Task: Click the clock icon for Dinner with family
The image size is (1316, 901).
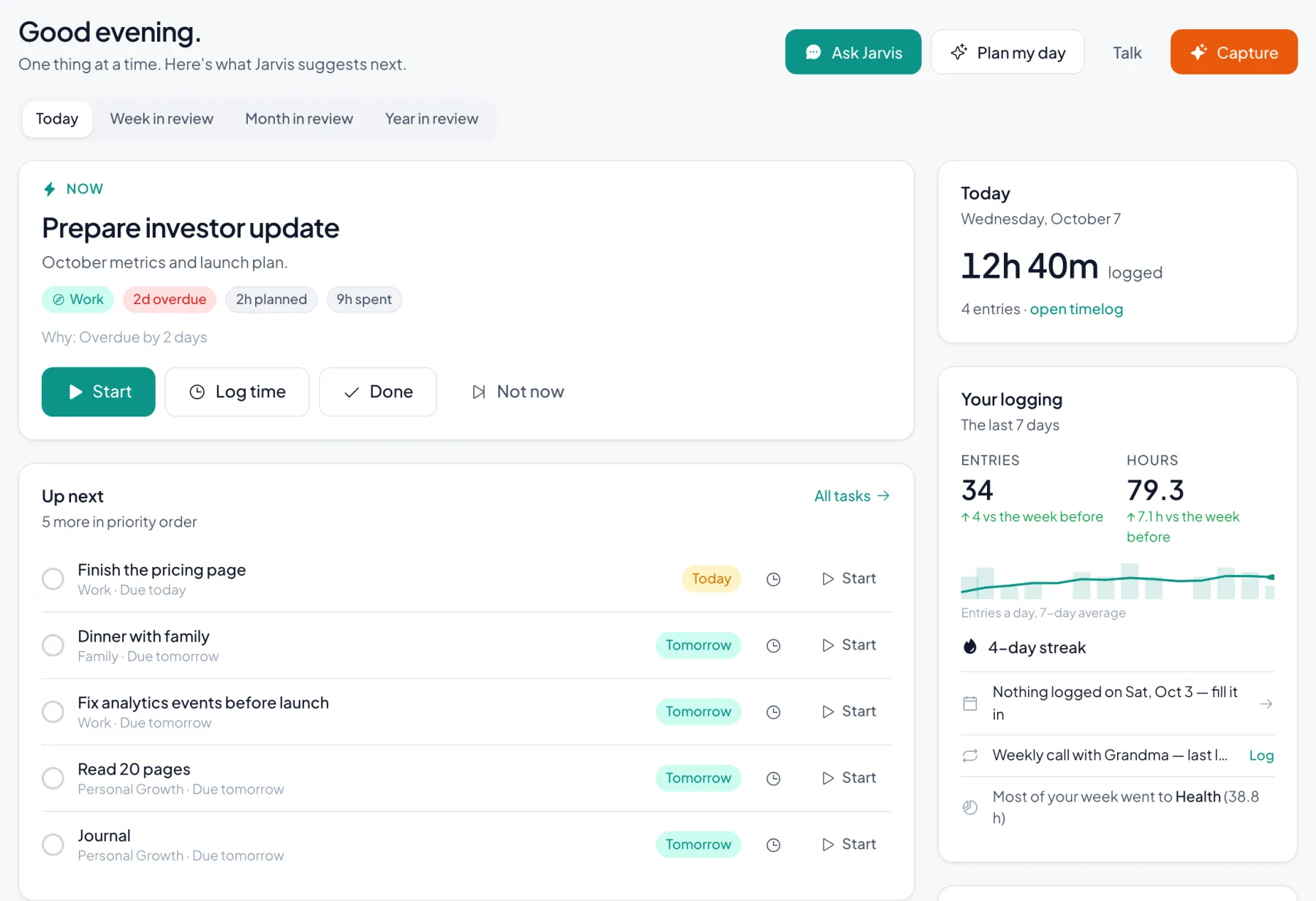Action: coord(774,646)
